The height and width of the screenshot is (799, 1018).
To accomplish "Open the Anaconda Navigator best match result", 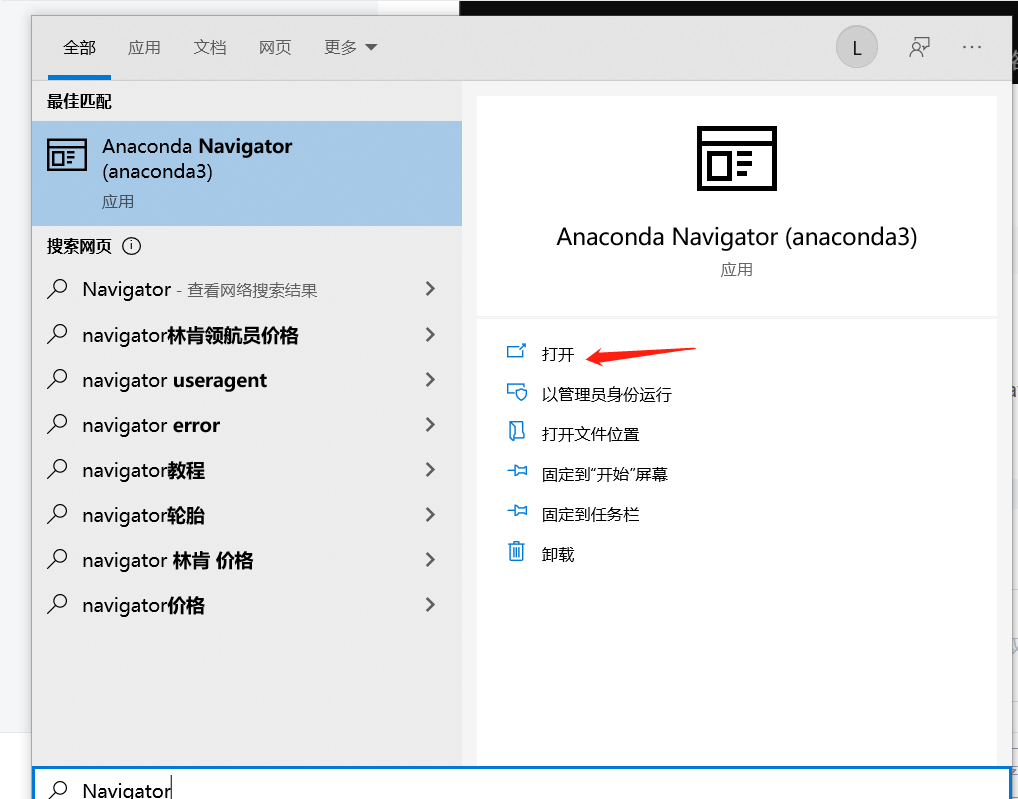I will (x=247, y=173).
